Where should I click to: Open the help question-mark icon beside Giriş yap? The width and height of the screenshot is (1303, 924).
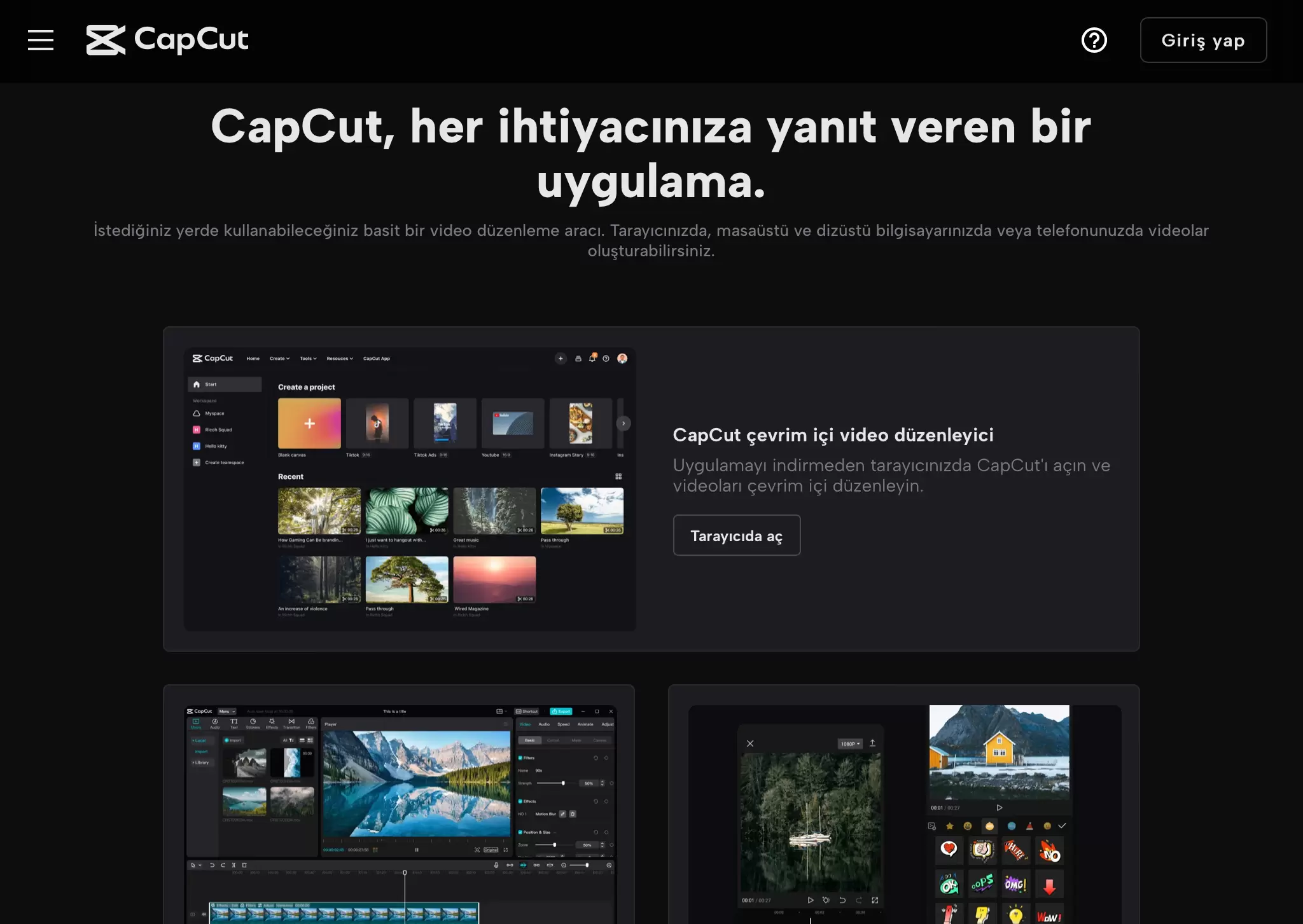point(1094,40)
